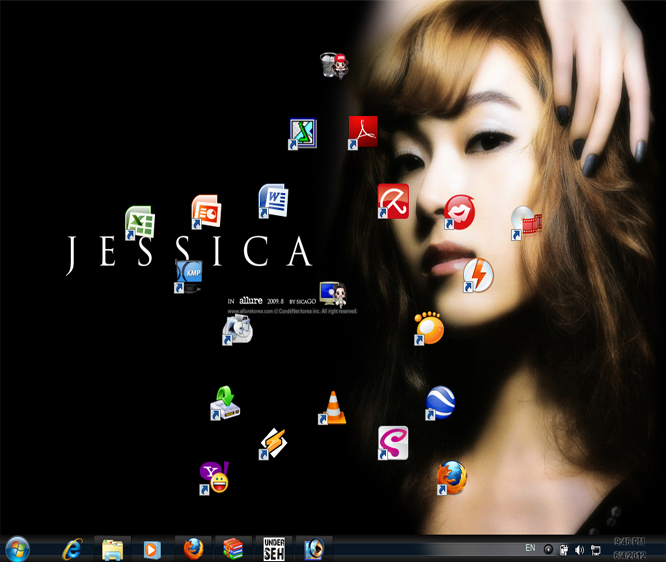Open Firefox from the taskbar
Screen dimensions: 666x562
click(193, 549)
